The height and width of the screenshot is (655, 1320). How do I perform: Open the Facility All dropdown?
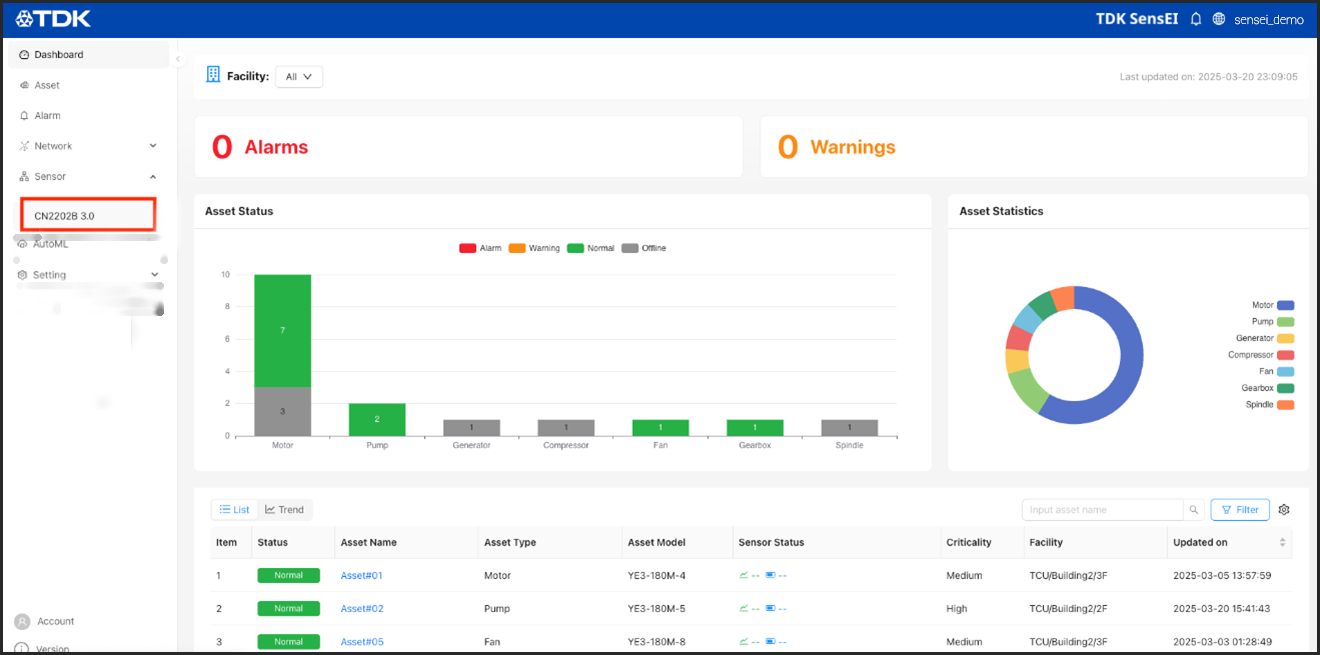click(299, 77)
